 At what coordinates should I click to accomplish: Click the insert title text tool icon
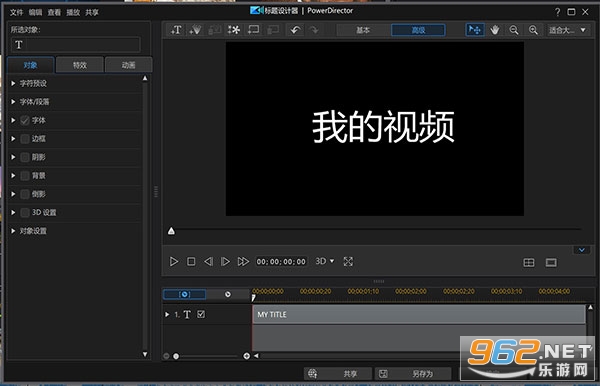[176, 30]
